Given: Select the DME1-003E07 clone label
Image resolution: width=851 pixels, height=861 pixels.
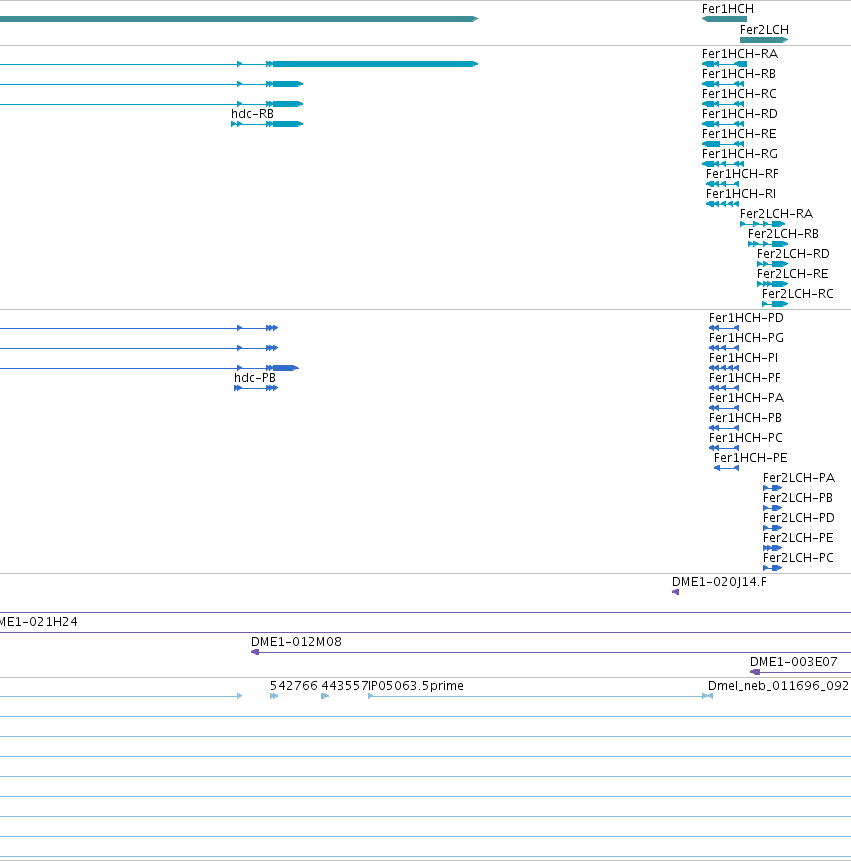Looking at the screenshot, I should click(794, 662).
